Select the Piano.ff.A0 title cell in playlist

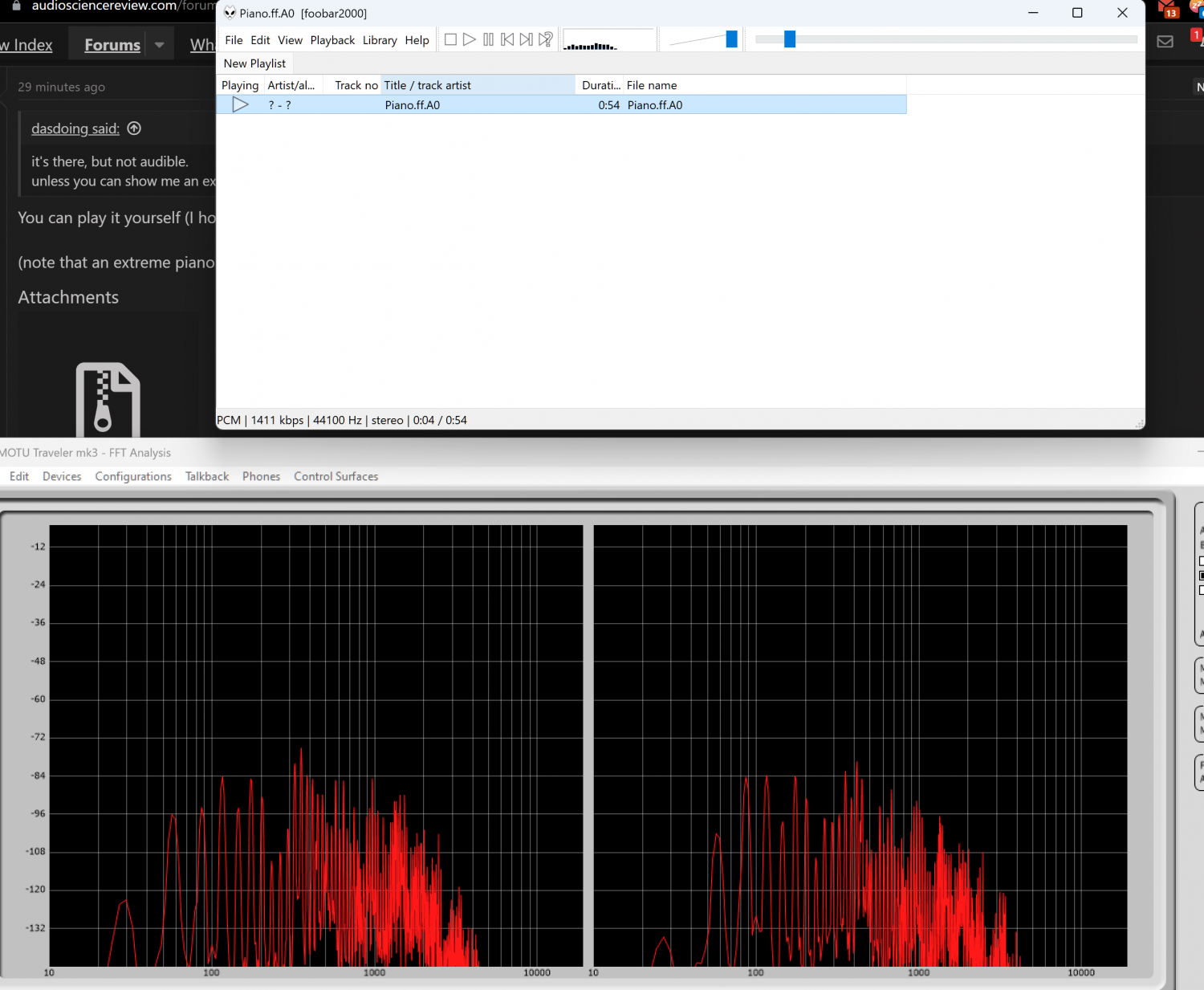point(412,105)
